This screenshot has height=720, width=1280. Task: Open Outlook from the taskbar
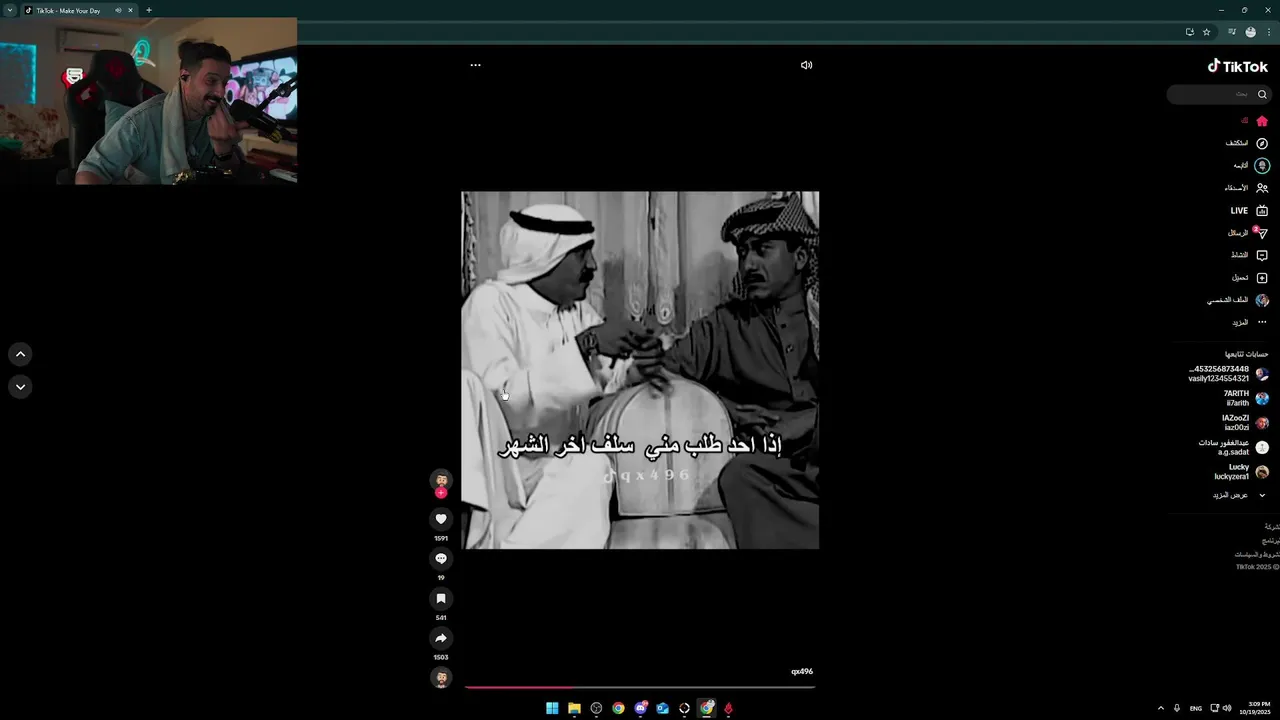(662, 708)
